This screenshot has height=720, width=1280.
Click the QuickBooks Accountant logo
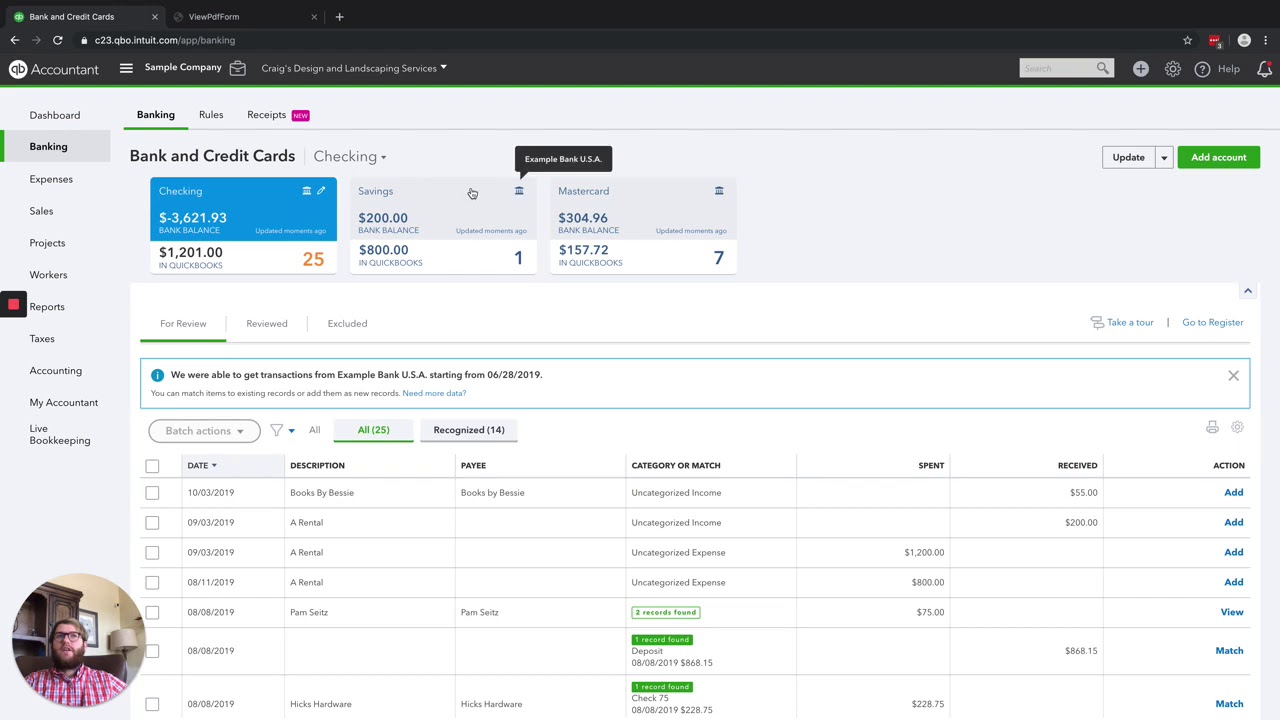point(54,69)
